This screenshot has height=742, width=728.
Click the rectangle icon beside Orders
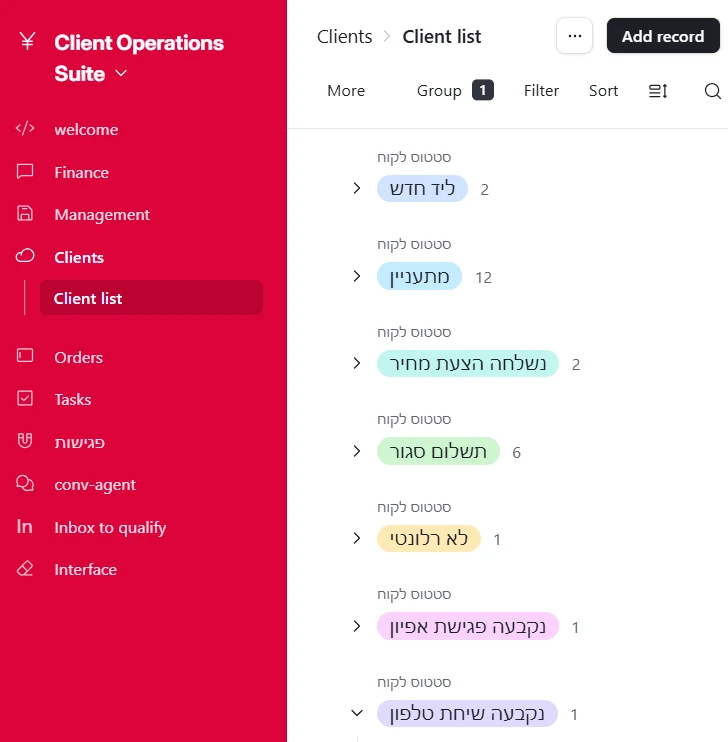25,355
